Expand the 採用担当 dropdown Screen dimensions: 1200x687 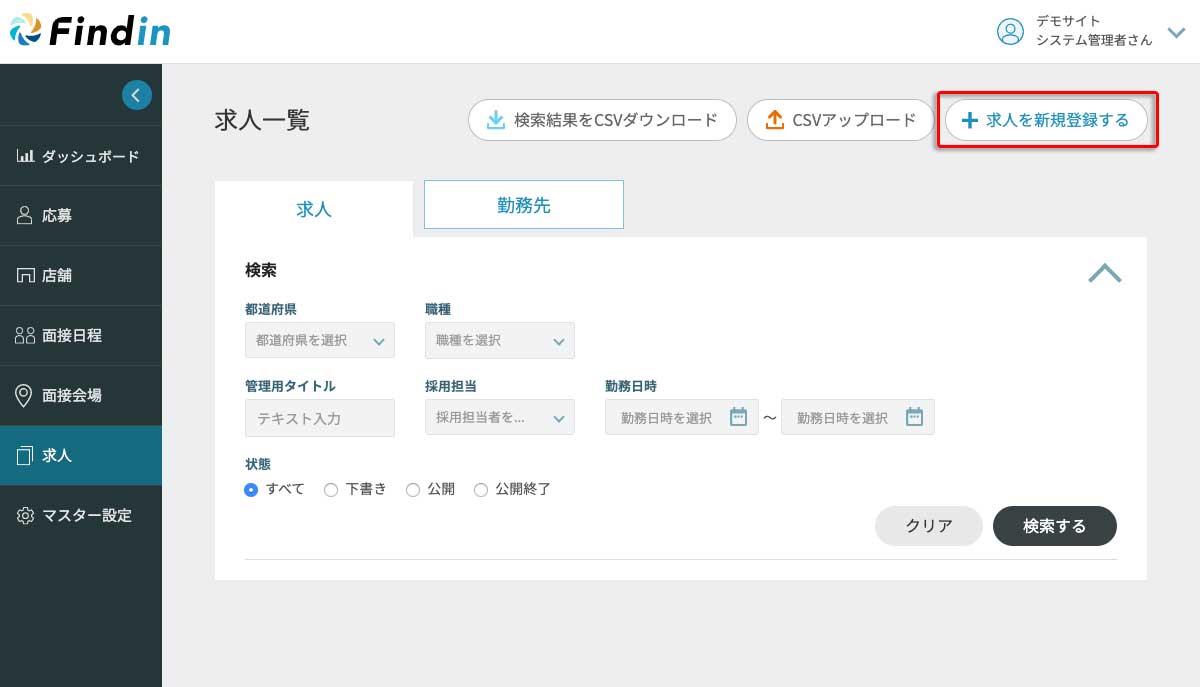pos(500,418)
